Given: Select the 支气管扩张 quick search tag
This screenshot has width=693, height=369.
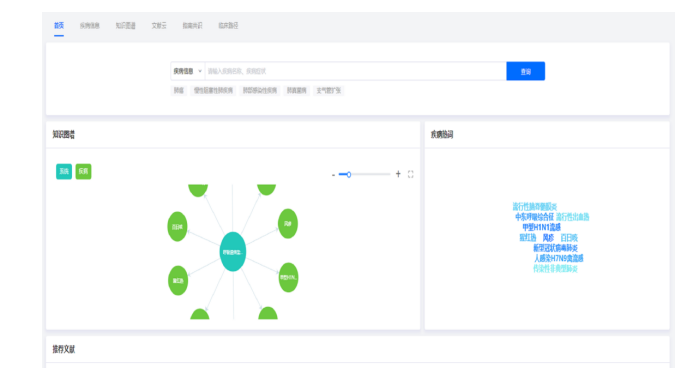Looking at the screenshot, I should (328, 91).
